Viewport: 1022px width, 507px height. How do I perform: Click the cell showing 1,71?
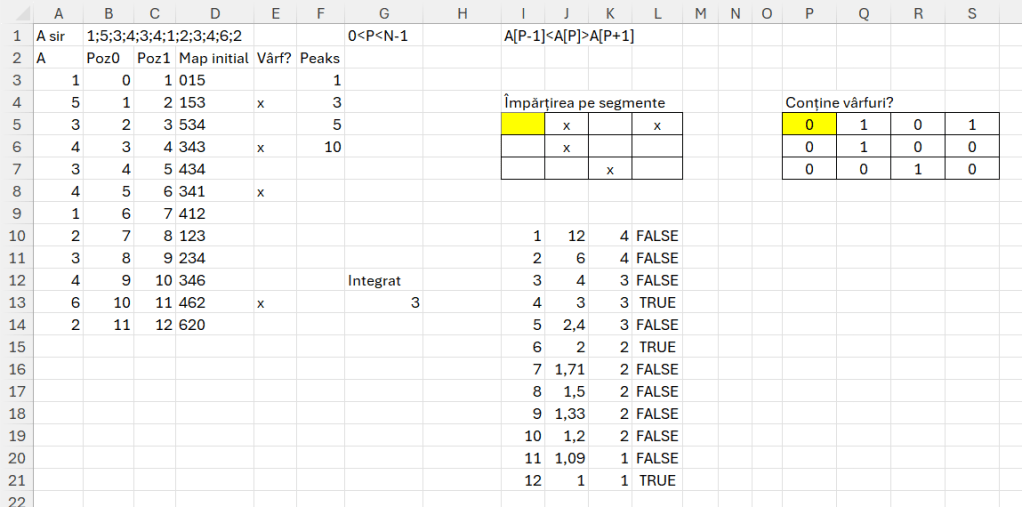tap(567, 369)
